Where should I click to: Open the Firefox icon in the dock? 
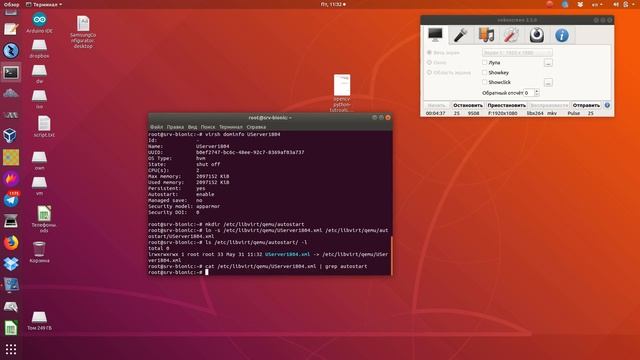click(x=11, y=243)
